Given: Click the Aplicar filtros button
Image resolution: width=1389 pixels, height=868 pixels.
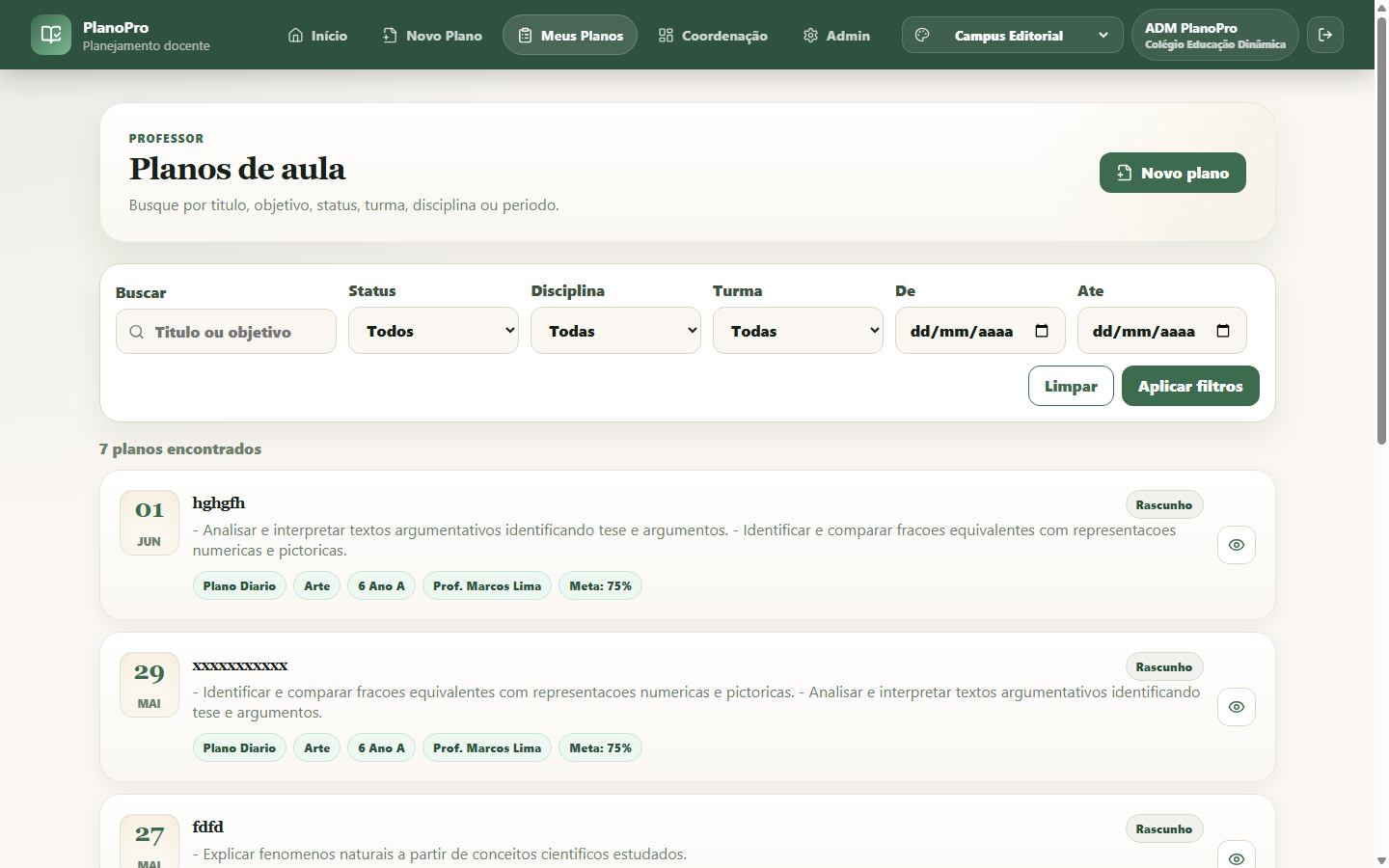Looking at the screenshot, I should (x=1190, y=386).
